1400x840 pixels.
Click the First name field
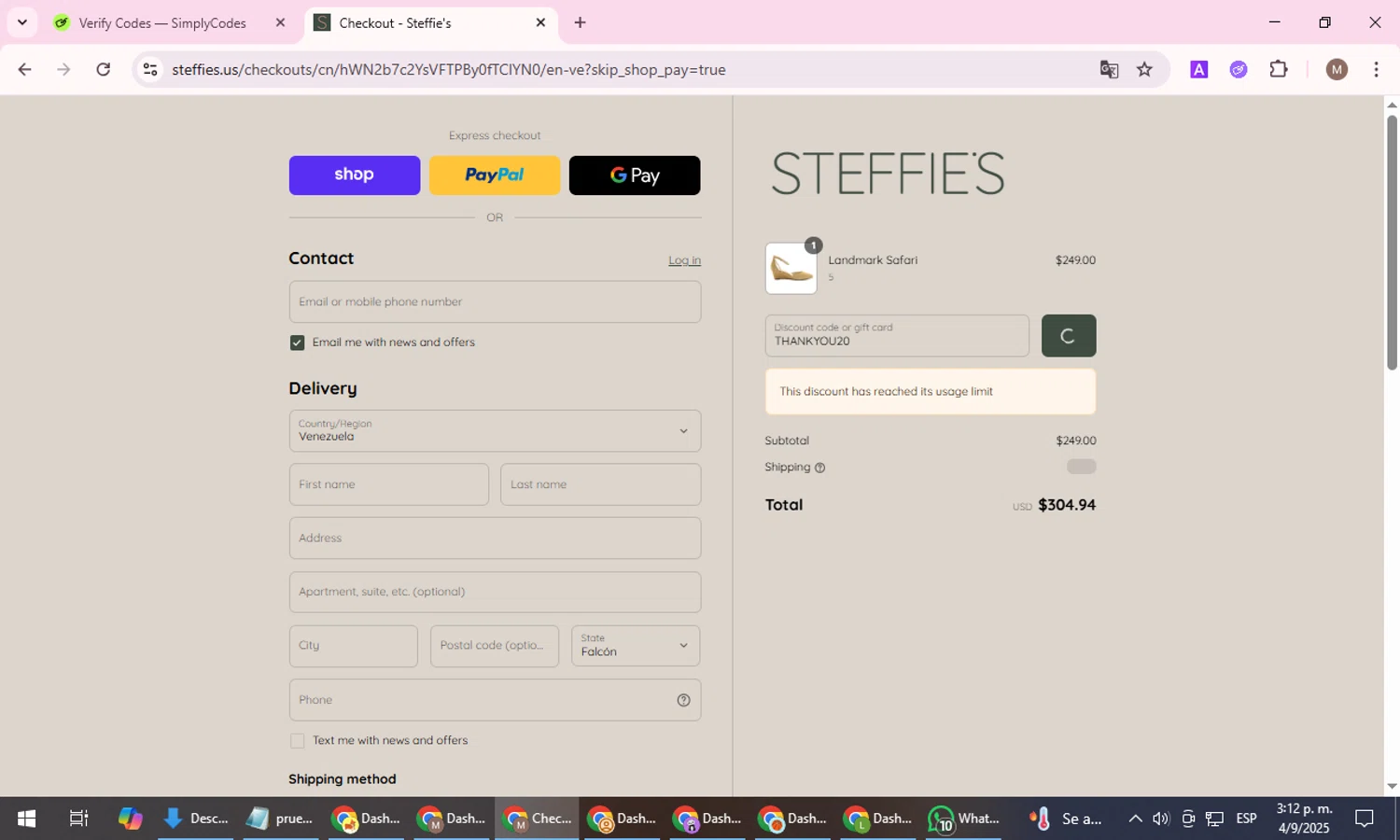point(388,484)
